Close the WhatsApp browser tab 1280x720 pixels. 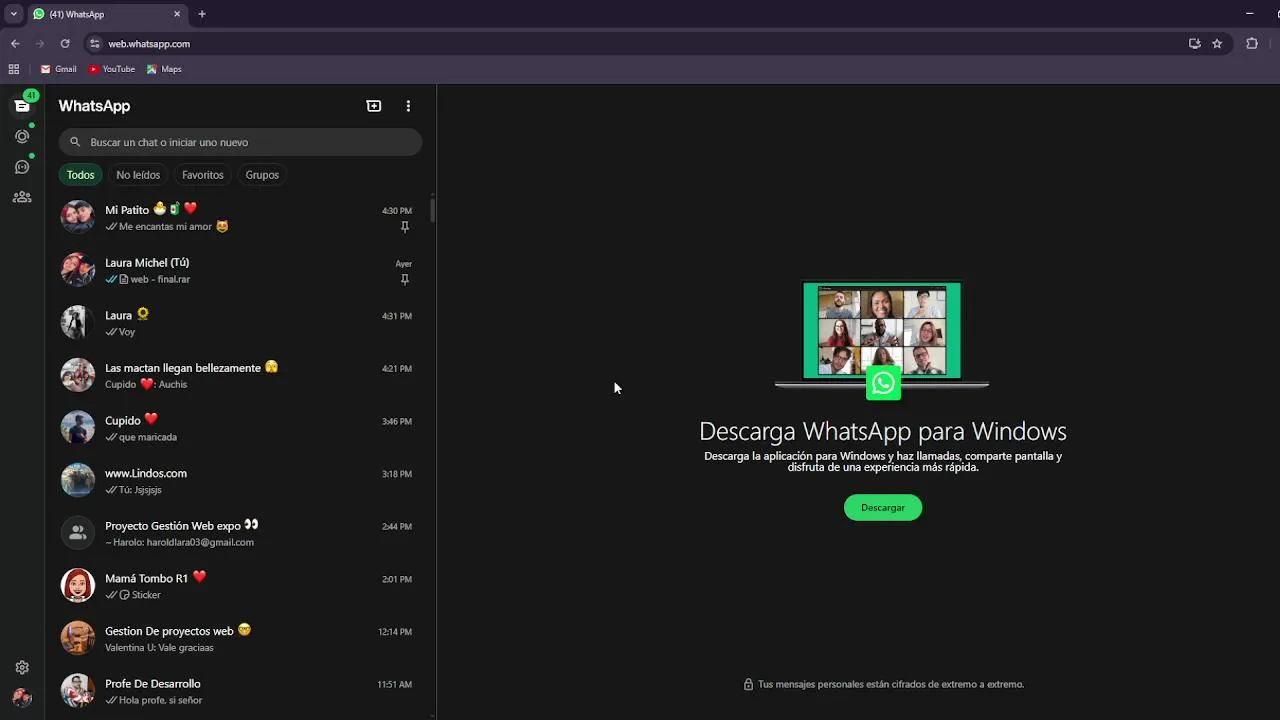click(x=177, y=14)
